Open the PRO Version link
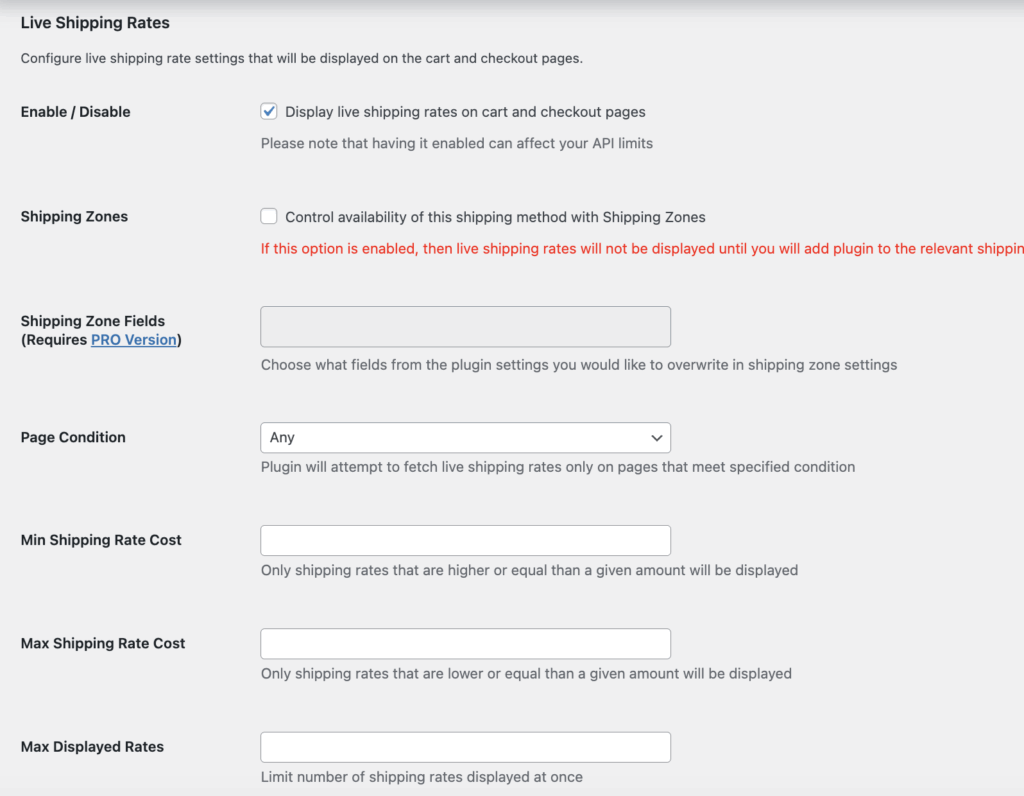Image resolution: width=1024 pixels, height=796 pixels. coord(134,340)
